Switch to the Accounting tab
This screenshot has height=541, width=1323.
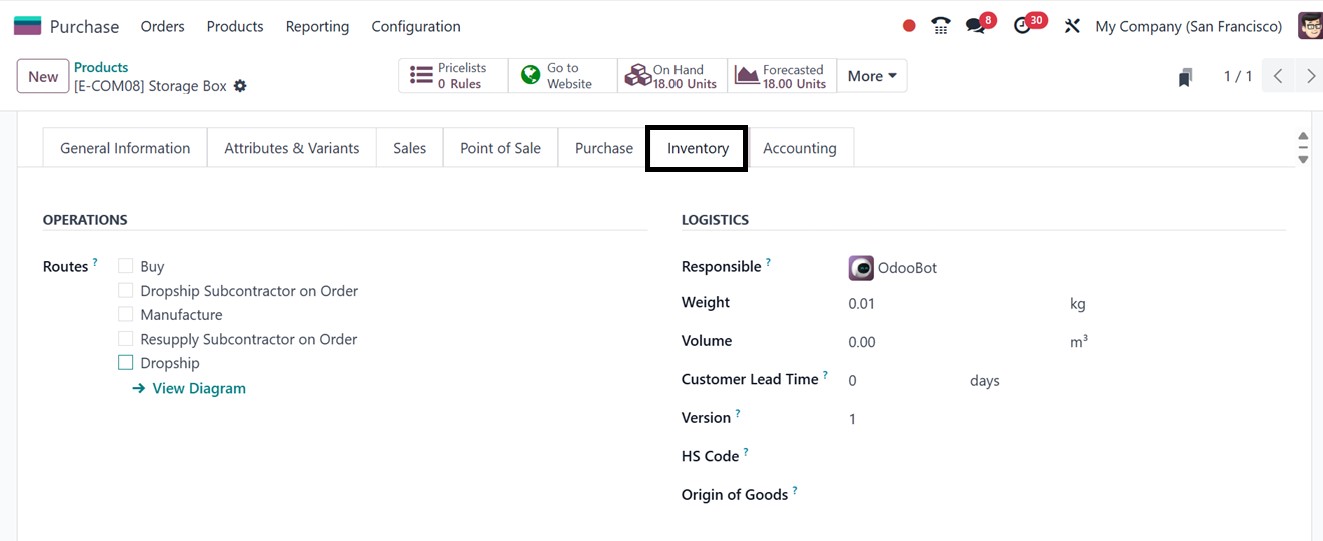coord(799,148)
